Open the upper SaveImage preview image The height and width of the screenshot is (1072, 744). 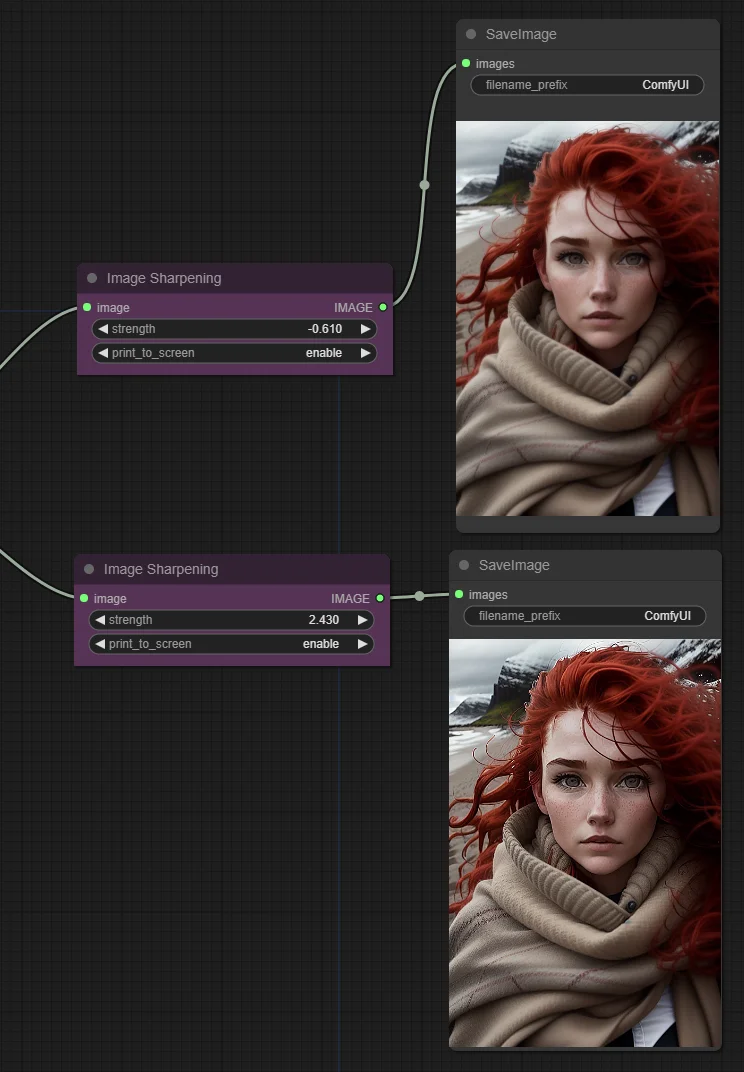[x=587, y=319]
